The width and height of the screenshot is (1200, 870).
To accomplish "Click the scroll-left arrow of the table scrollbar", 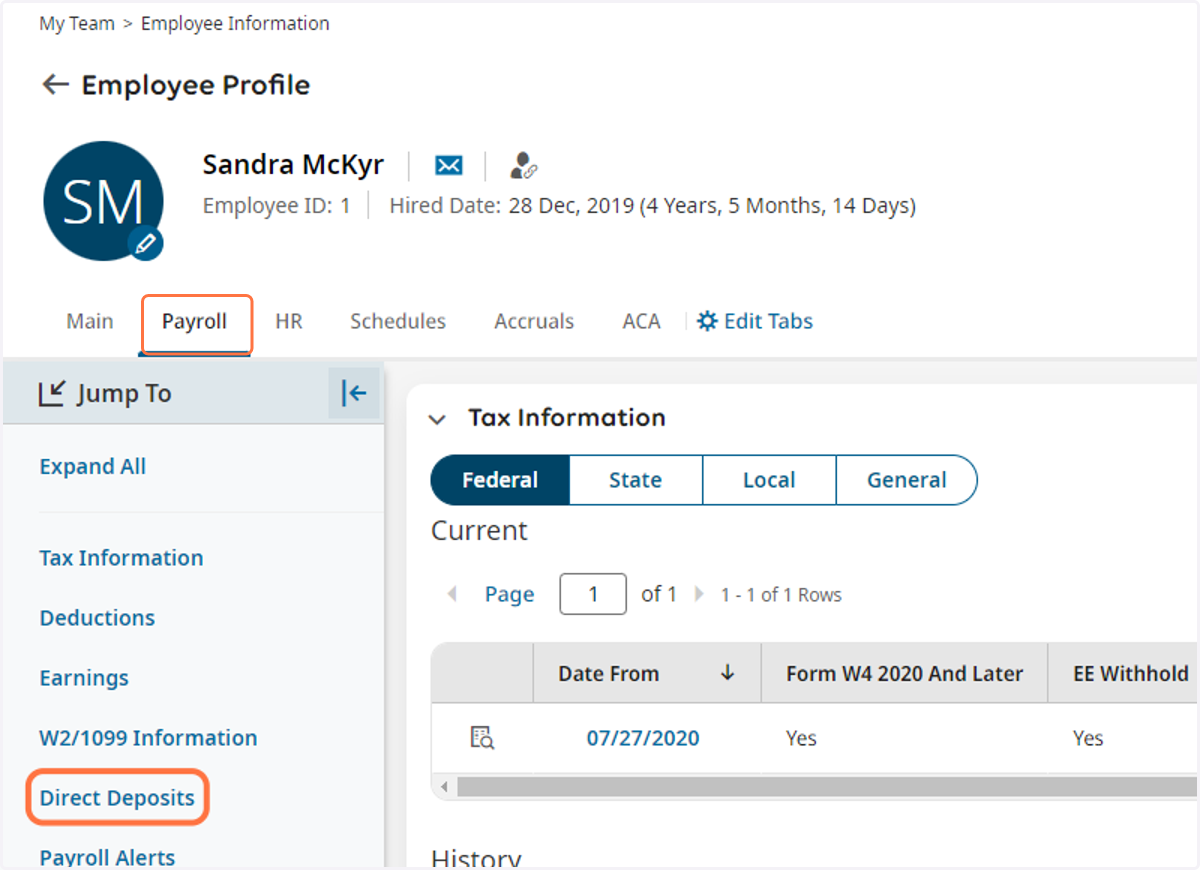I will click(x=446, y=786).
